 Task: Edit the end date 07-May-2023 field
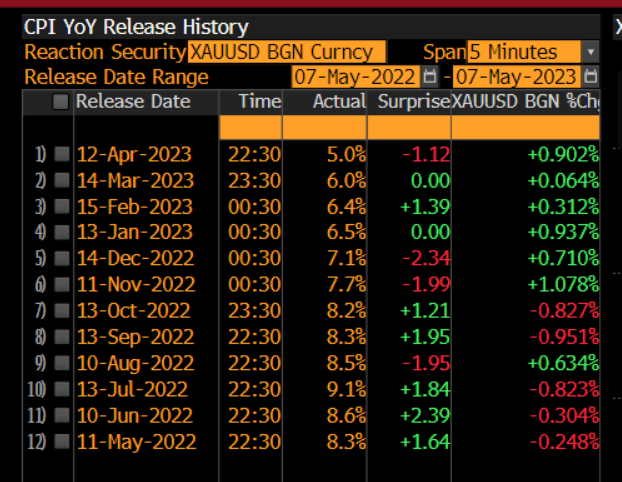515,77
